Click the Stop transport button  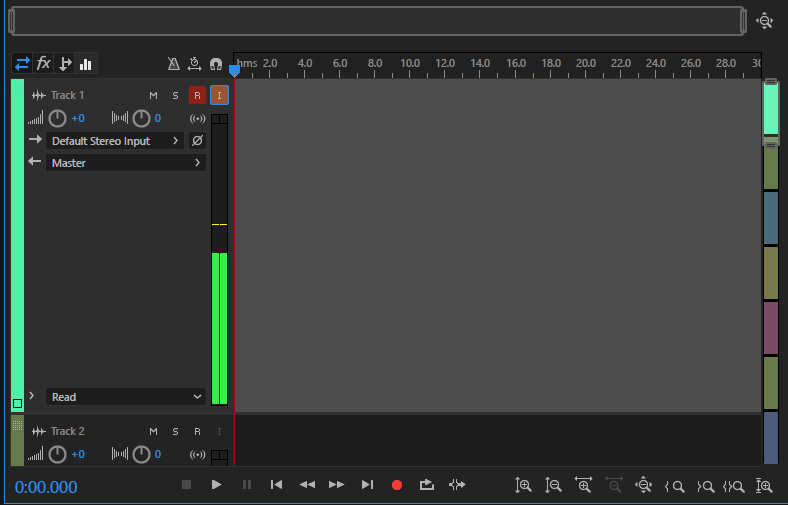point(186,485)
